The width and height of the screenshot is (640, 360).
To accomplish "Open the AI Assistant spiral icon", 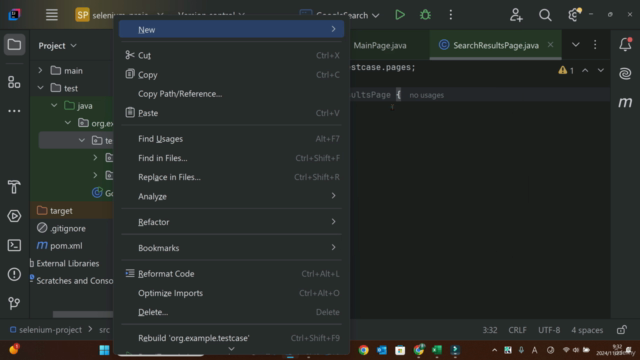I will pyautogui.click(x=625, y=73).
